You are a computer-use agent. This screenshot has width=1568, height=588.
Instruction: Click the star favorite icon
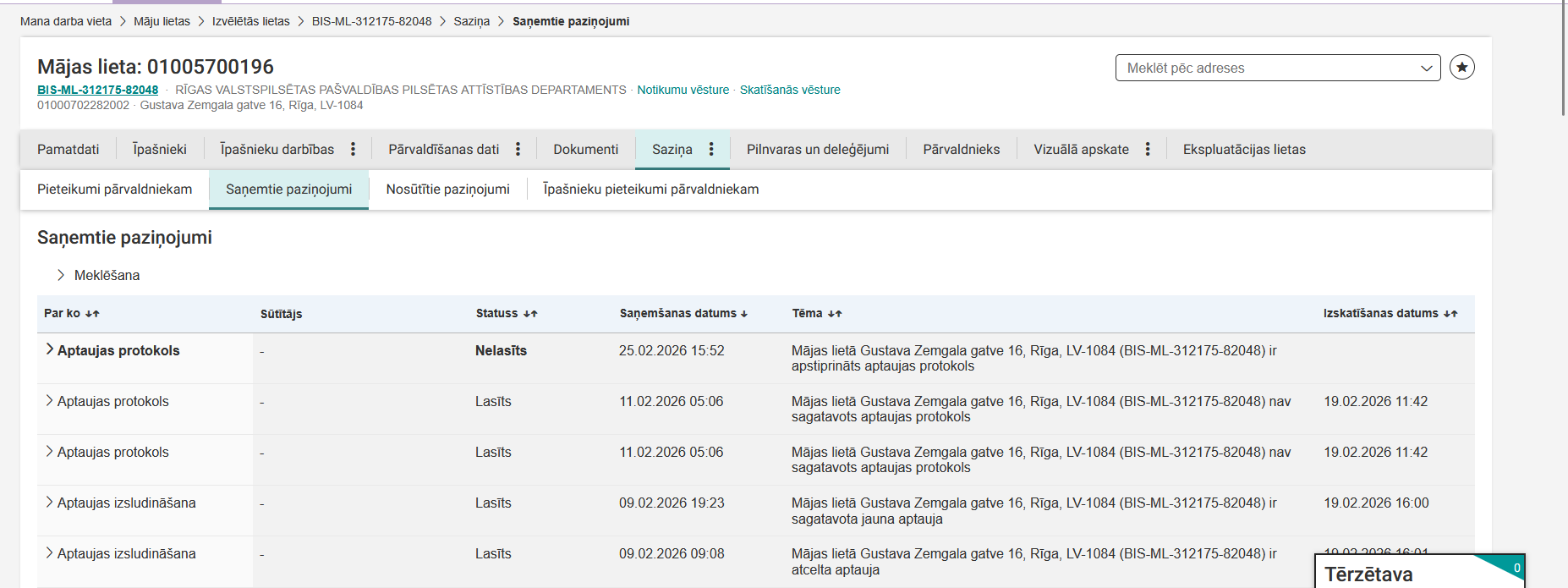click(x=1461, y=67)
